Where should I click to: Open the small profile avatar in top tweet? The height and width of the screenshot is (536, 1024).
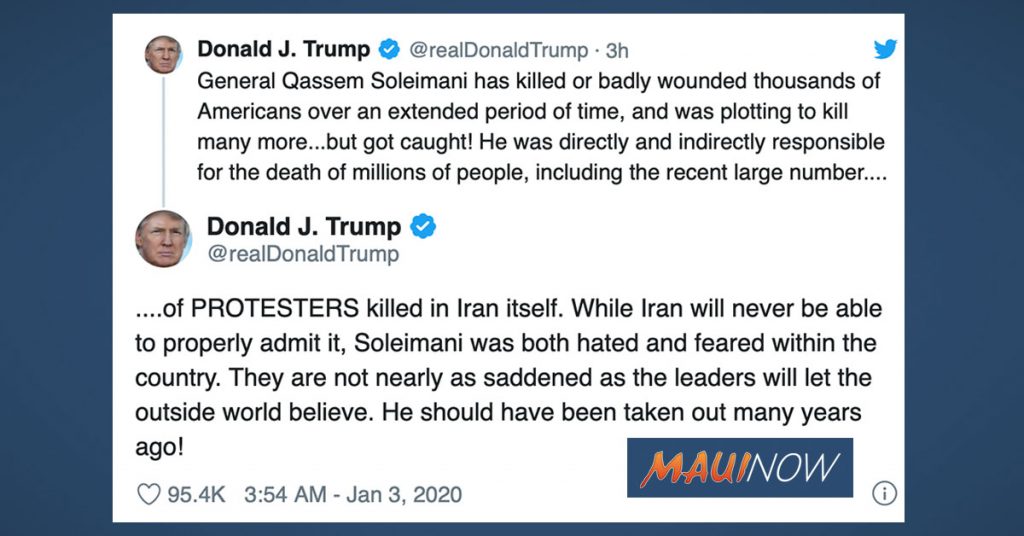(162, 54)
